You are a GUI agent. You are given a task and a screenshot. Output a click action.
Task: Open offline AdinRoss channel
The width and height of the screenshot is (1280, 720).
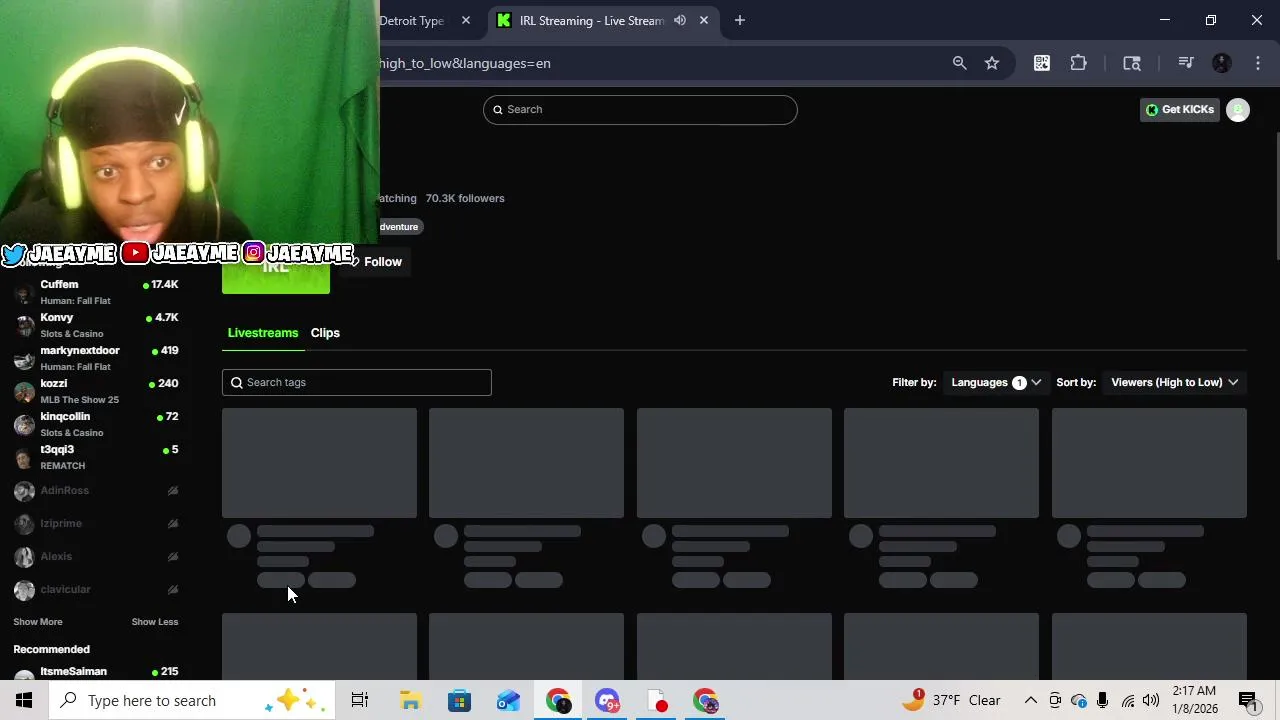coord(96,490)
